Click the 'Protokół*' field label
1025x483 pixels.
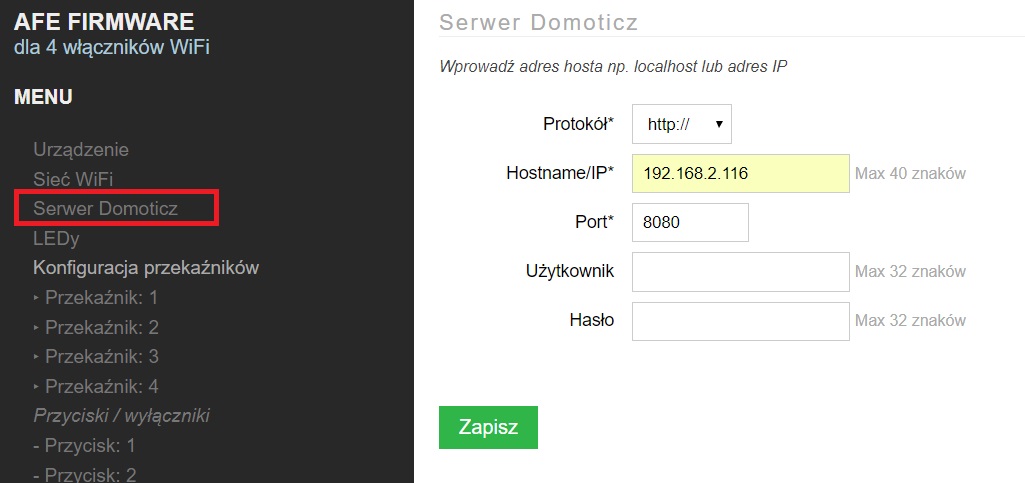point(579,124)
